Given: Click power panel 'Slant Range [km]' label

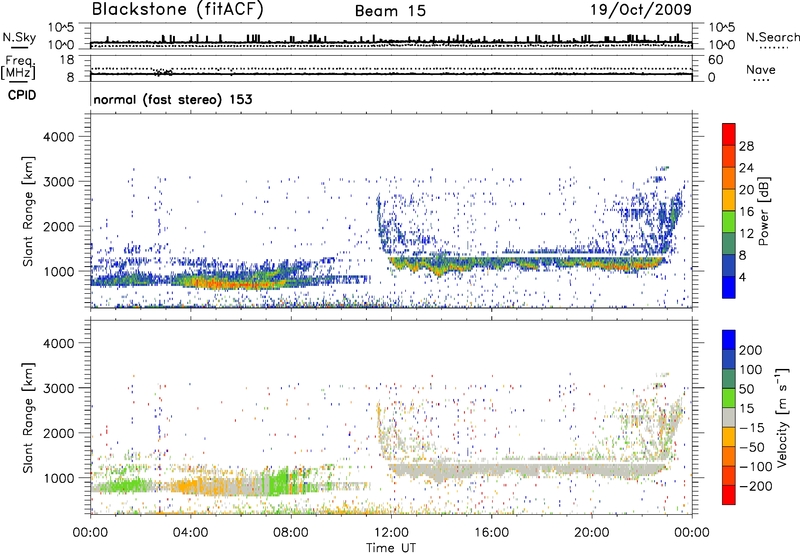Looking at the screenshot, I should tap(28, 211).
